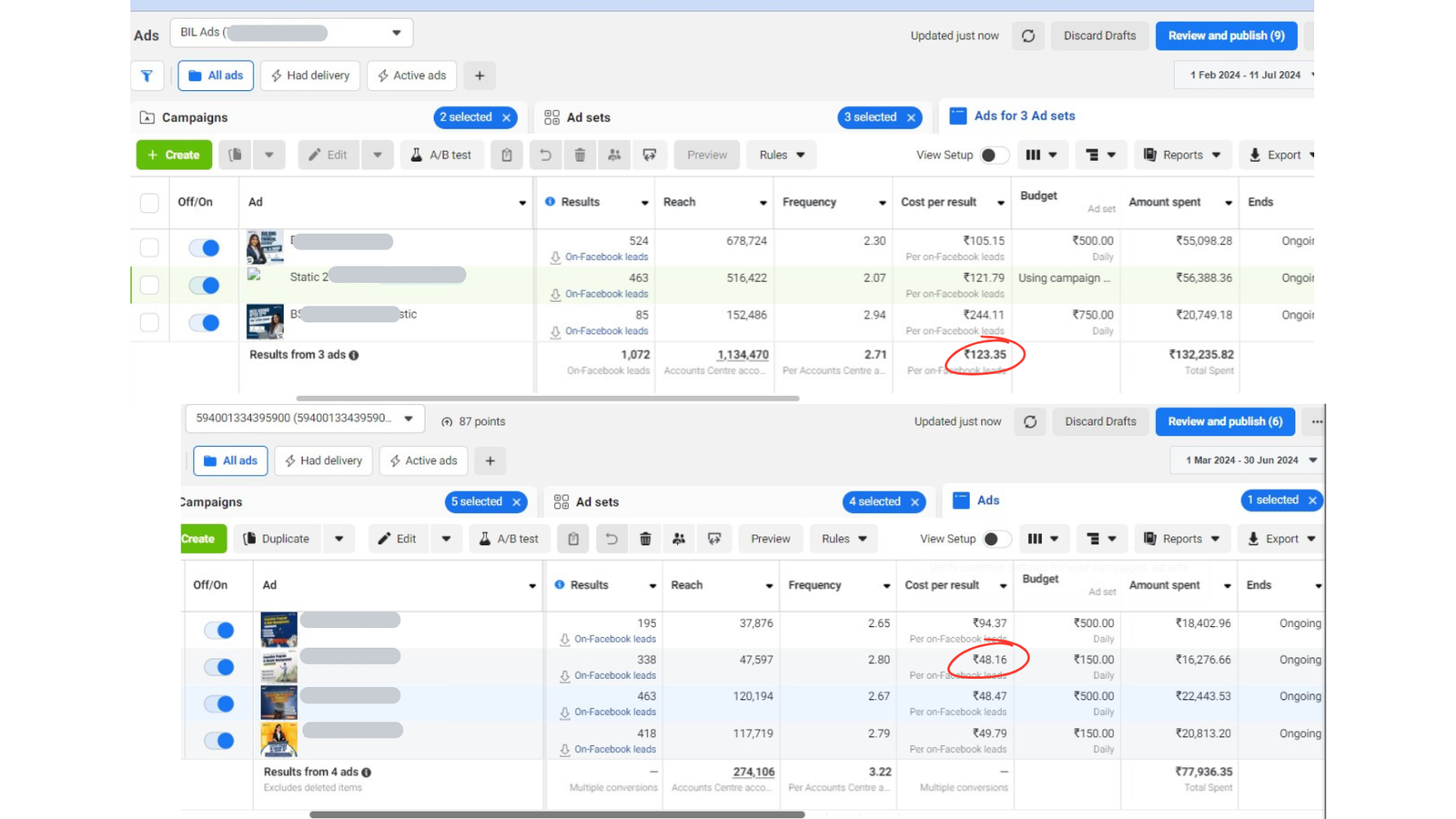Open the BIL Ads account dropdown

tap(291, 33)
